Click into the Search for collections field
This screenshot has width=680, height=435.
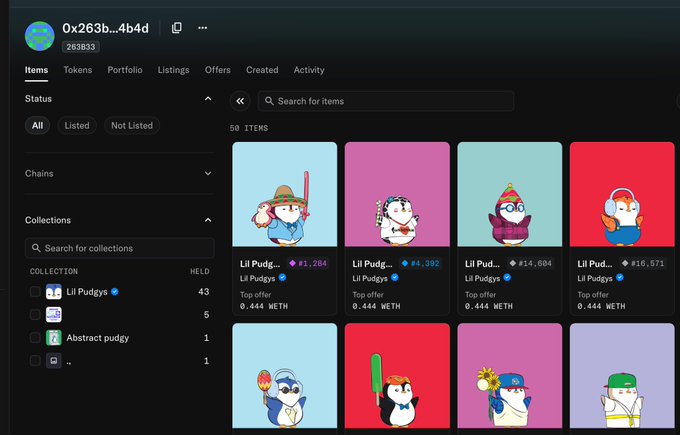coord(120,248)
